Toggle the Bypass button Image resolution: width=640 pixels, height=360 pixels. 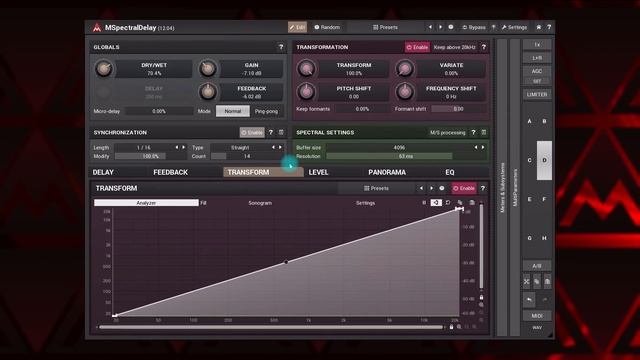tap(473, 27)
